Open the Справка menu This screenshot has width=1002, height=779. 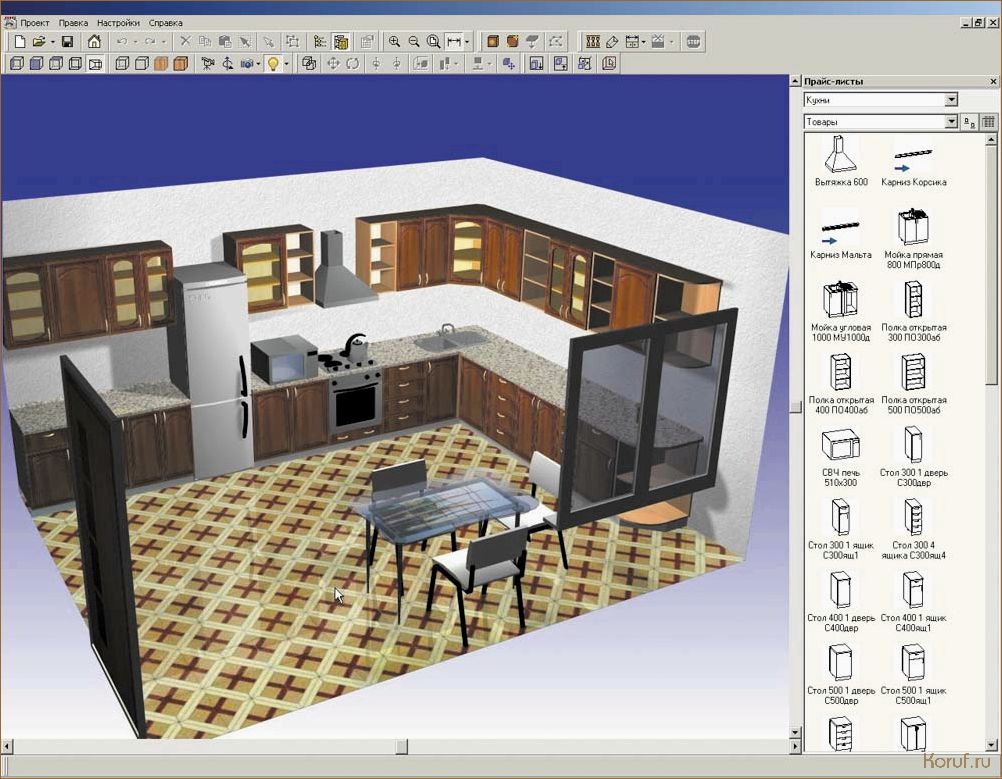pyautogui.click(x=165, y=22)
